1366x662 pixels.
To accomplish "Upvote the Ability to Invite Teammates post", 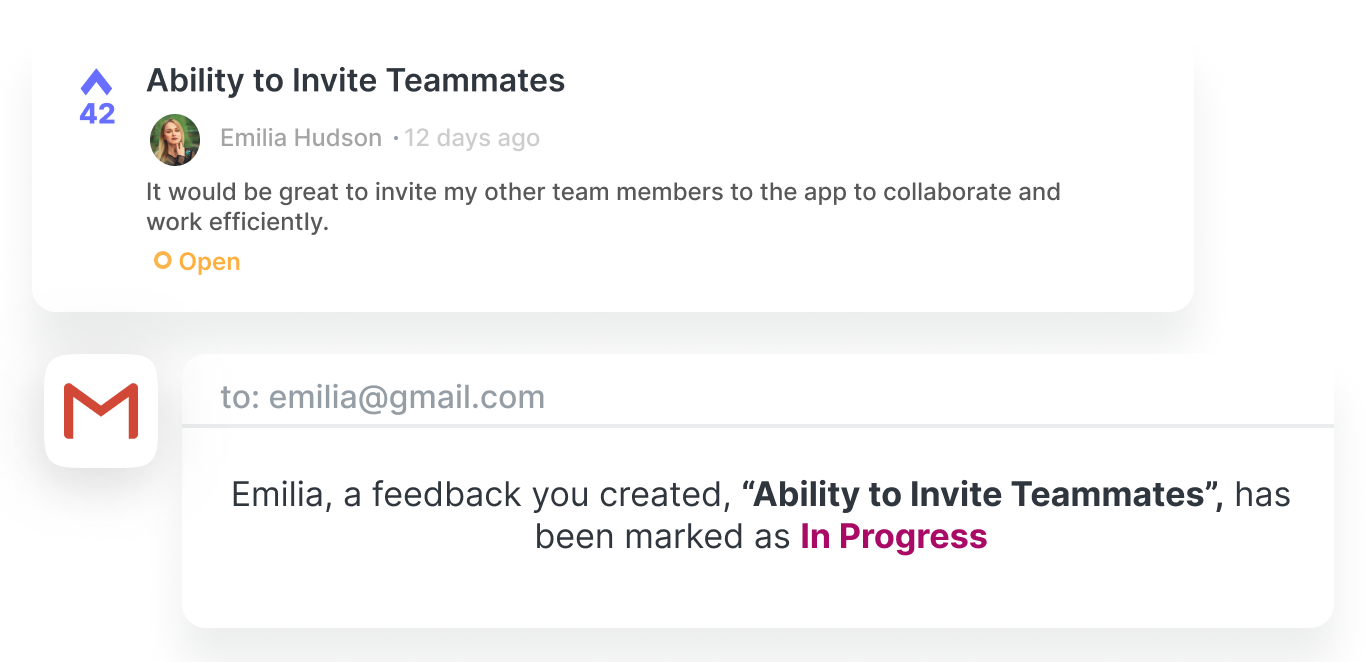I will pyautogui.click(x=97, y=81).
